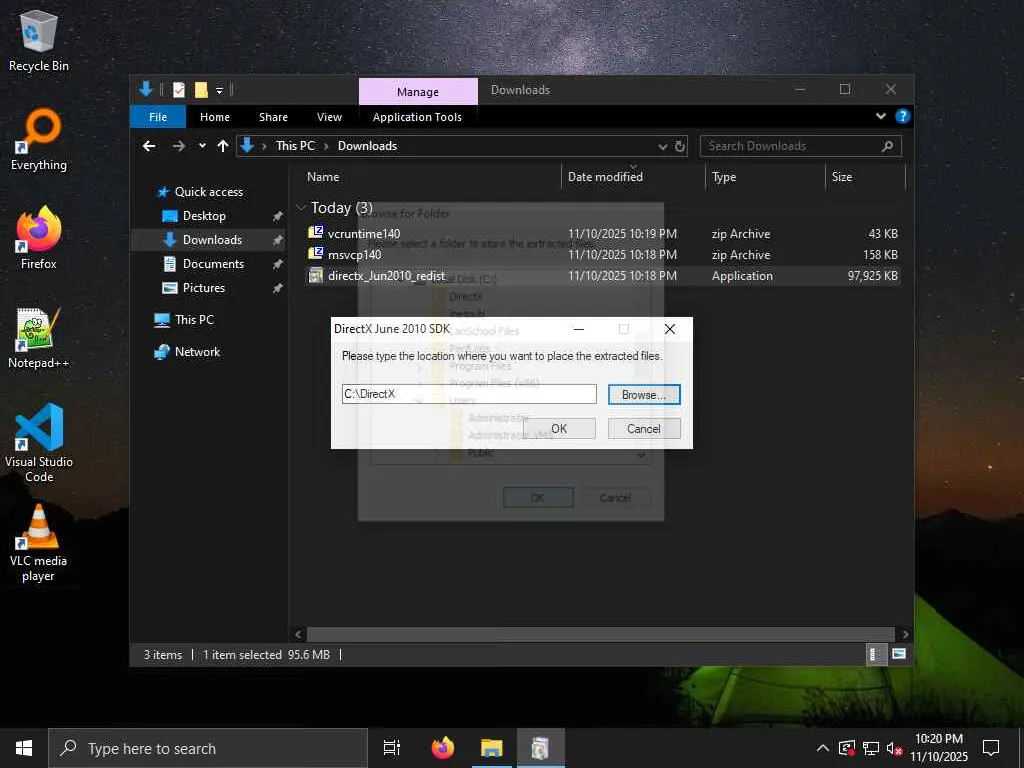The width and height of the screenshot is (1024, 768).
Task: Expand the ribbon with the chevron
Action: pos(881,116)
